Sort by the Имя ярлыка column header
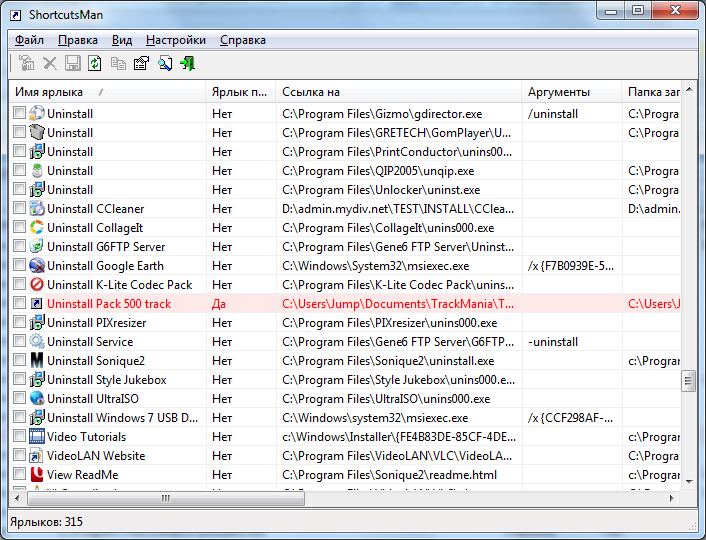 click(x=107, y=92)
